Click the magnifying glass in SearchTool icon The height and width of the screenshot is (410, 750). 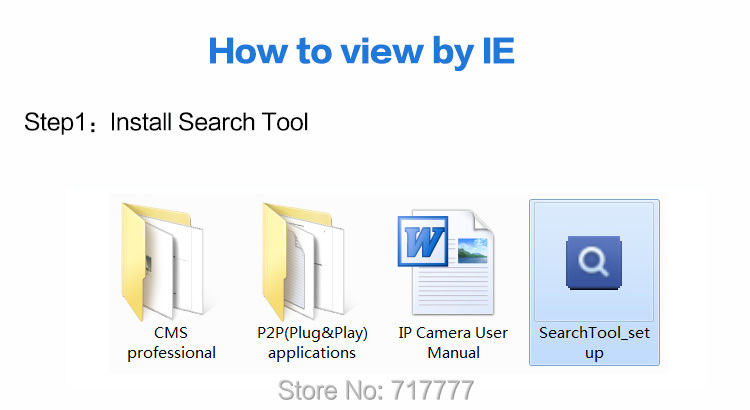594,264
